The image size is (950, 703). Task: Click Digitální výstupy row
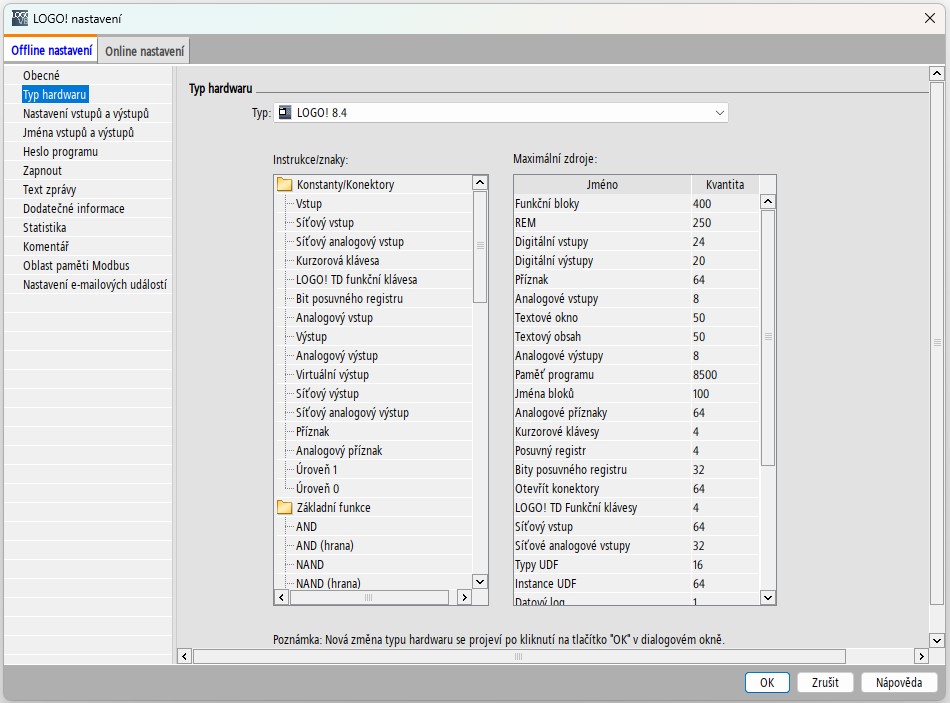(x=636, y=261)
